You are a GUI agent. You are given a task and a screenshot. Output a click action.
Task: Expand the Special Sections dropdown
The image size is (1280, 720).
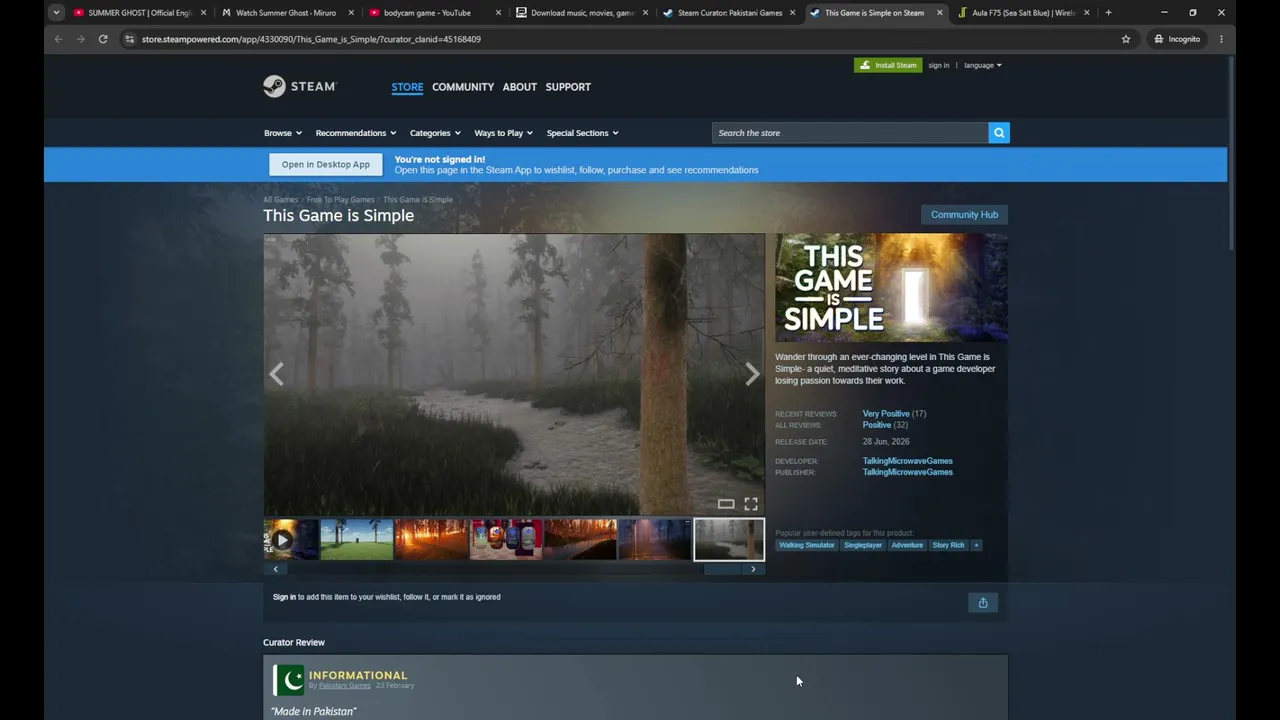(582, 133)
